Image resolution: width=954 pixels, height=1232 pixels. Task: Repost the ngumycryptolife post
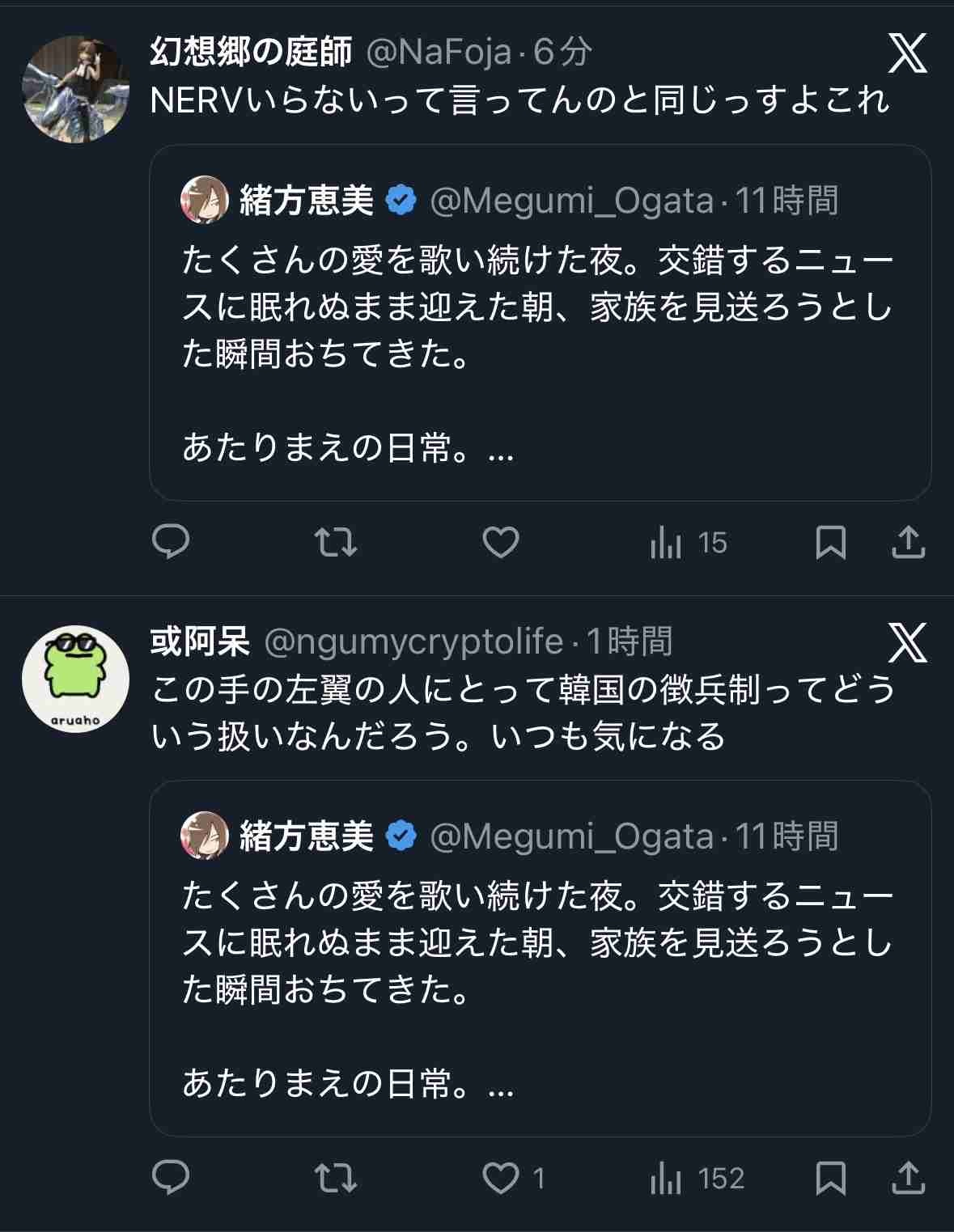click(x=335, y=1178)
